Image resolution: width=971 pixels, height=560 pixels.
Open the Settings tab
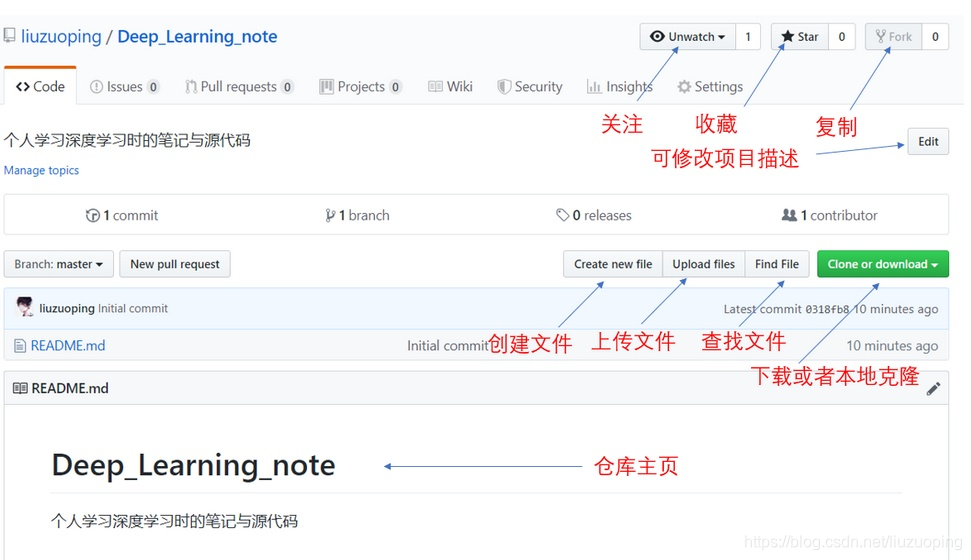point(710,87)
